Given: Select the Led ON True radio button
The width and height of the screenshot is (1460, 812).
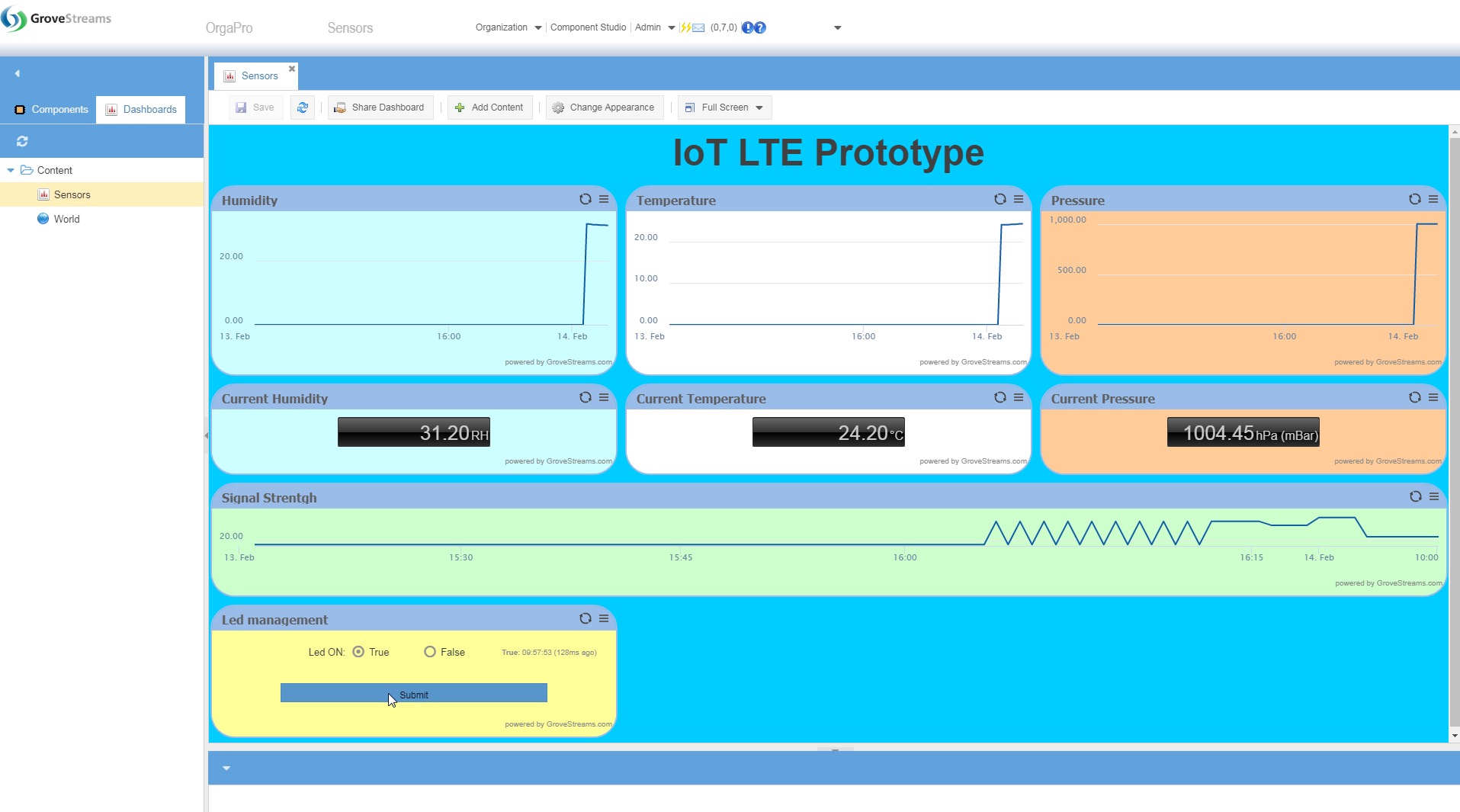Looking at the screenshot, I should tap(358, 652).
